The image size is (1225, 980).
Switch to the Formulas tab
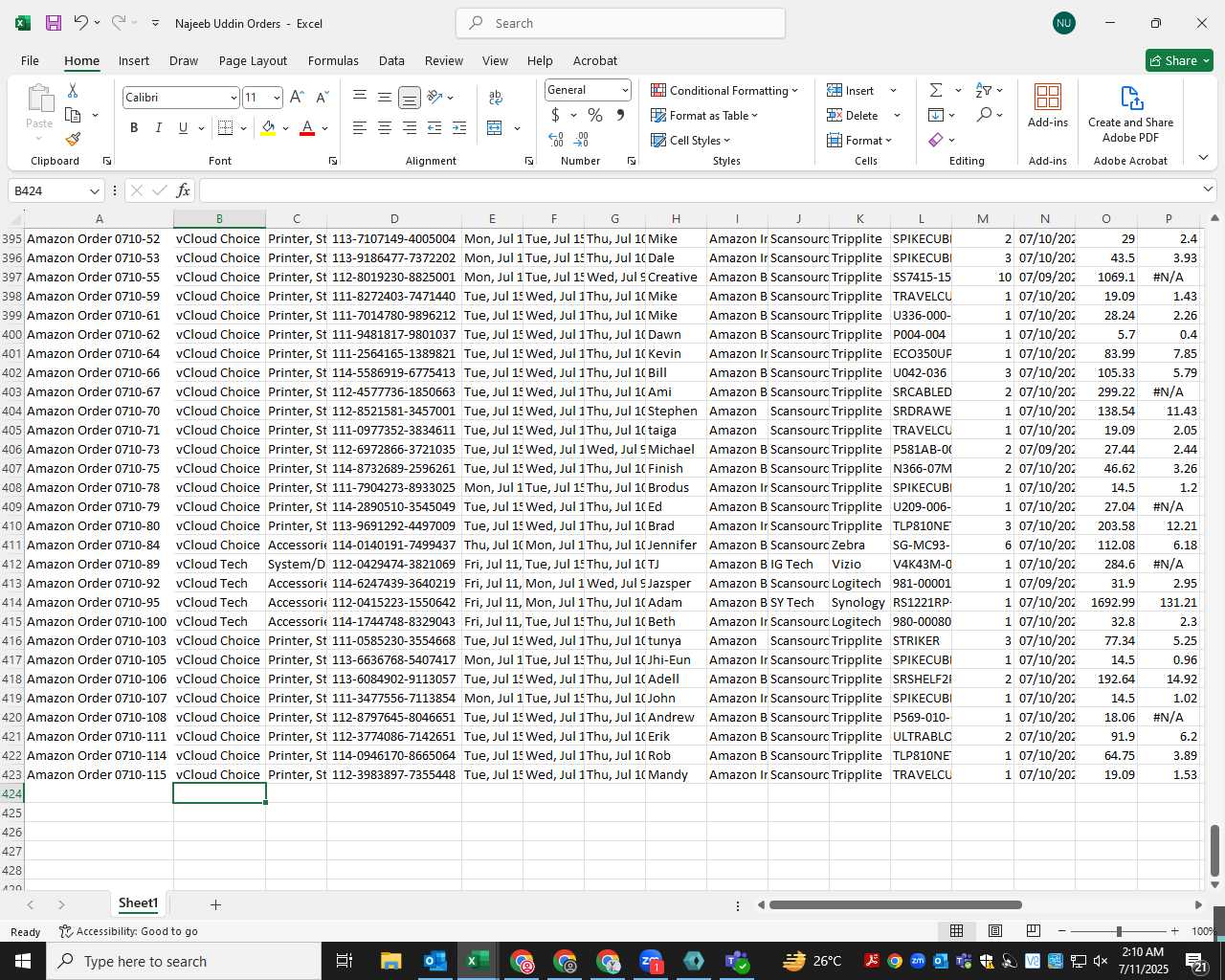(333, 60)
